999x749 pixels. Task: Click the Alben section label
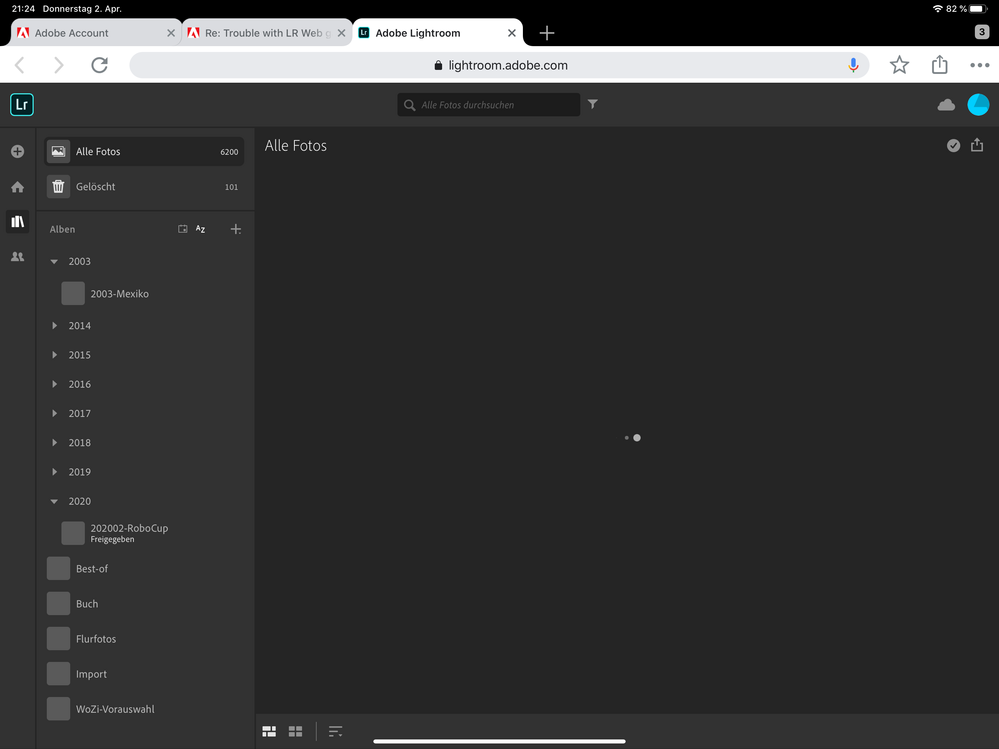(62, 229)
